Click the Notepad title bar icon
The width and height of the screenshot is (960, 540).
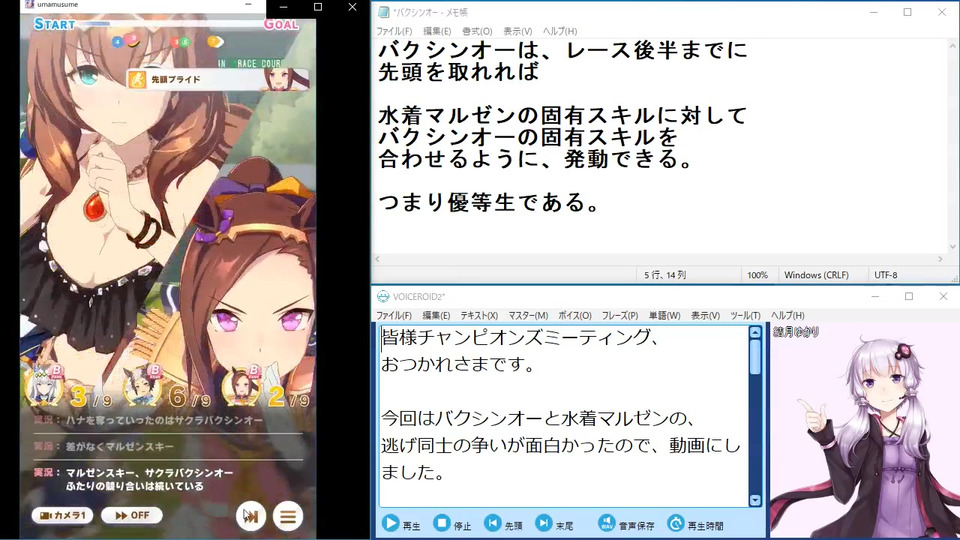tap(384, 12)
